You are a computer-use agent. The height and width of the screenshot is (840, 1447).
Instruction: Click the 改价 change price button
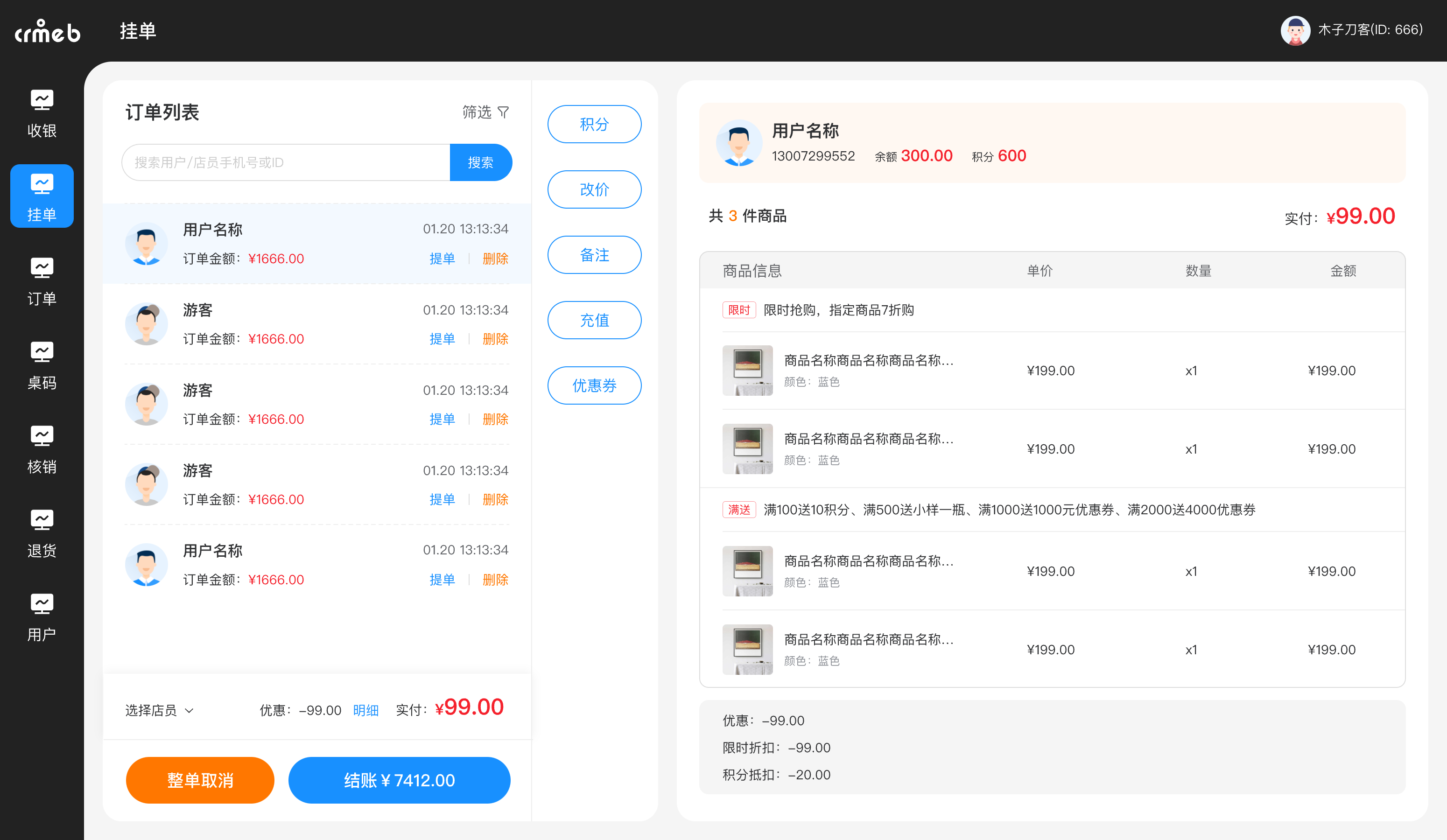(x=594, y=189)
